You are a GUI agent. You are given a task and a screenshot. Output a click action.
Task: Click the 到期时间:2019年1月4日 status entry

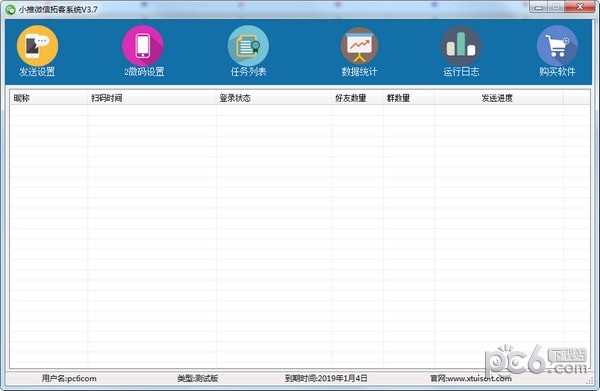(326, 378)
